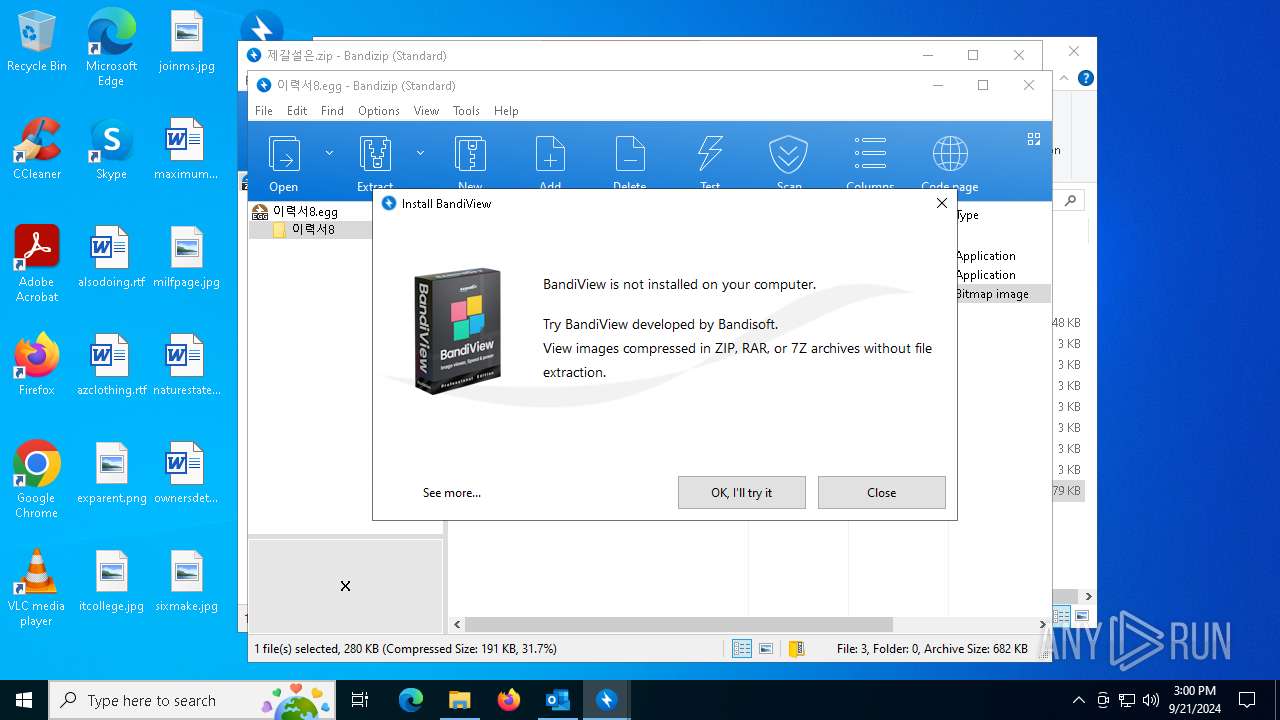1280x720 pixels.
Task: Select azclothing.rtf desktop file
Action: point(111,366)
